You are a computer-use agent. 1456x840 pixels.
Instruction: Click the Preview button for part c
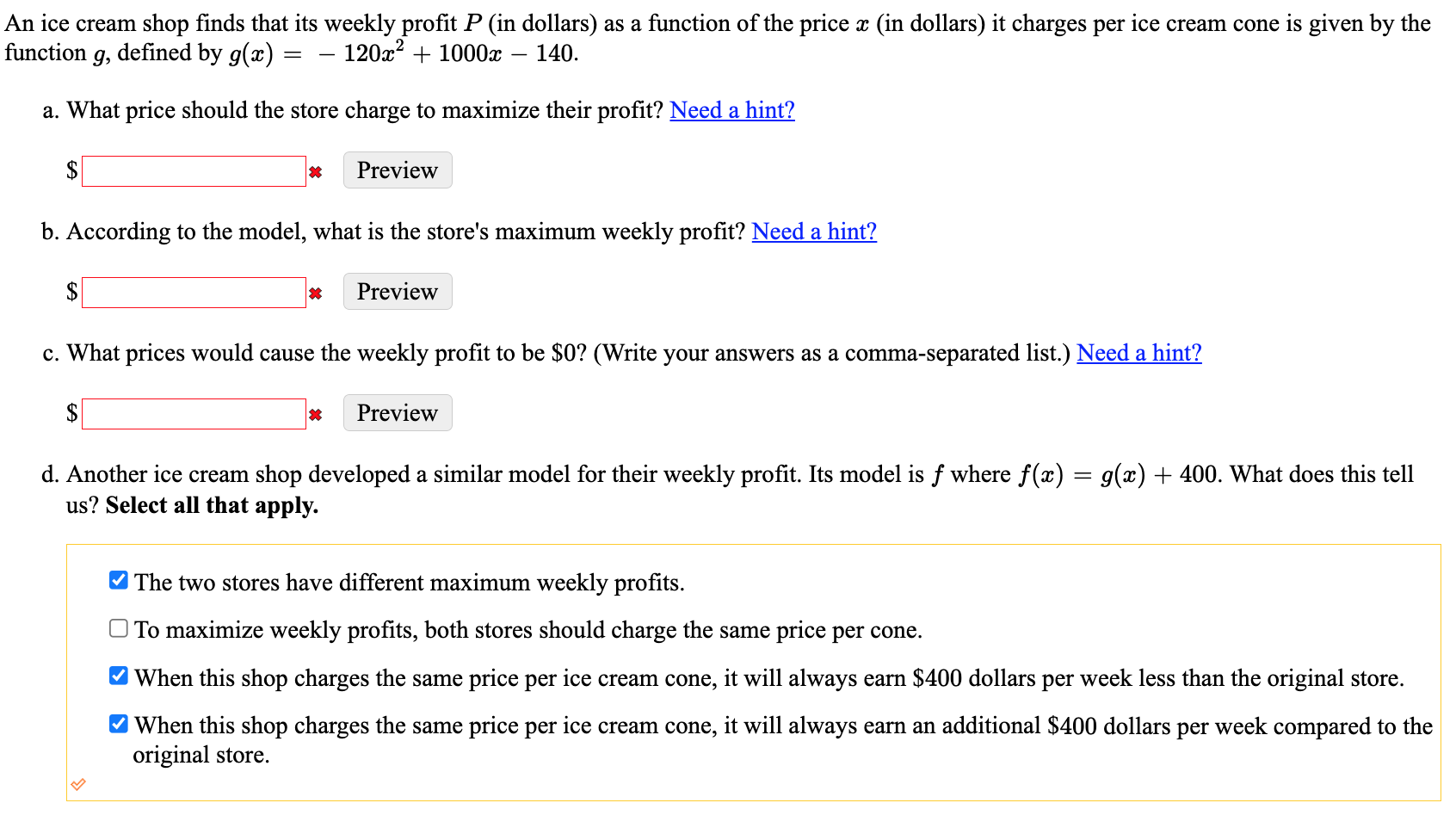click(x=396, y=412)
